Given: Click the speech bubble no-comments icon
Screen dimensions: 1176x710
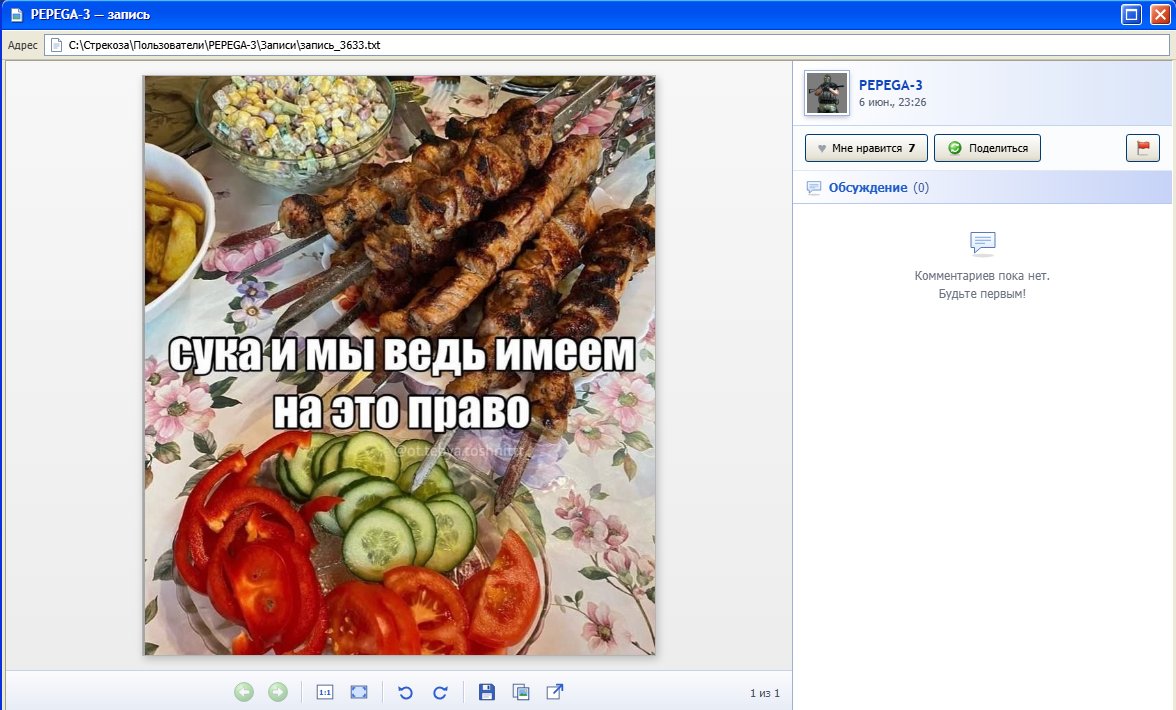Looking at the screenshot, I should pyautogui.click(x=982, y=243).
